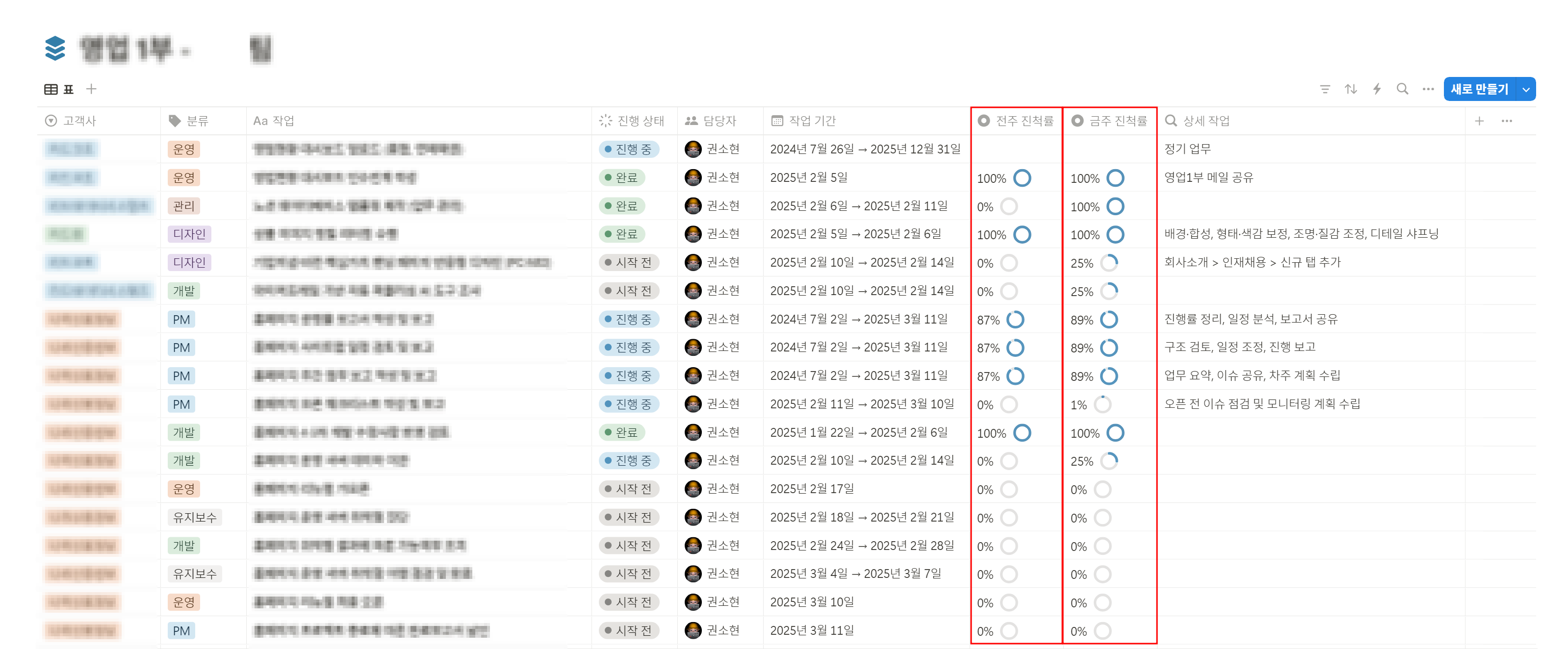The width and height of the screenshot is (1568, 649).
Task: Select the 표 table view tab
Action: [59, 89]
